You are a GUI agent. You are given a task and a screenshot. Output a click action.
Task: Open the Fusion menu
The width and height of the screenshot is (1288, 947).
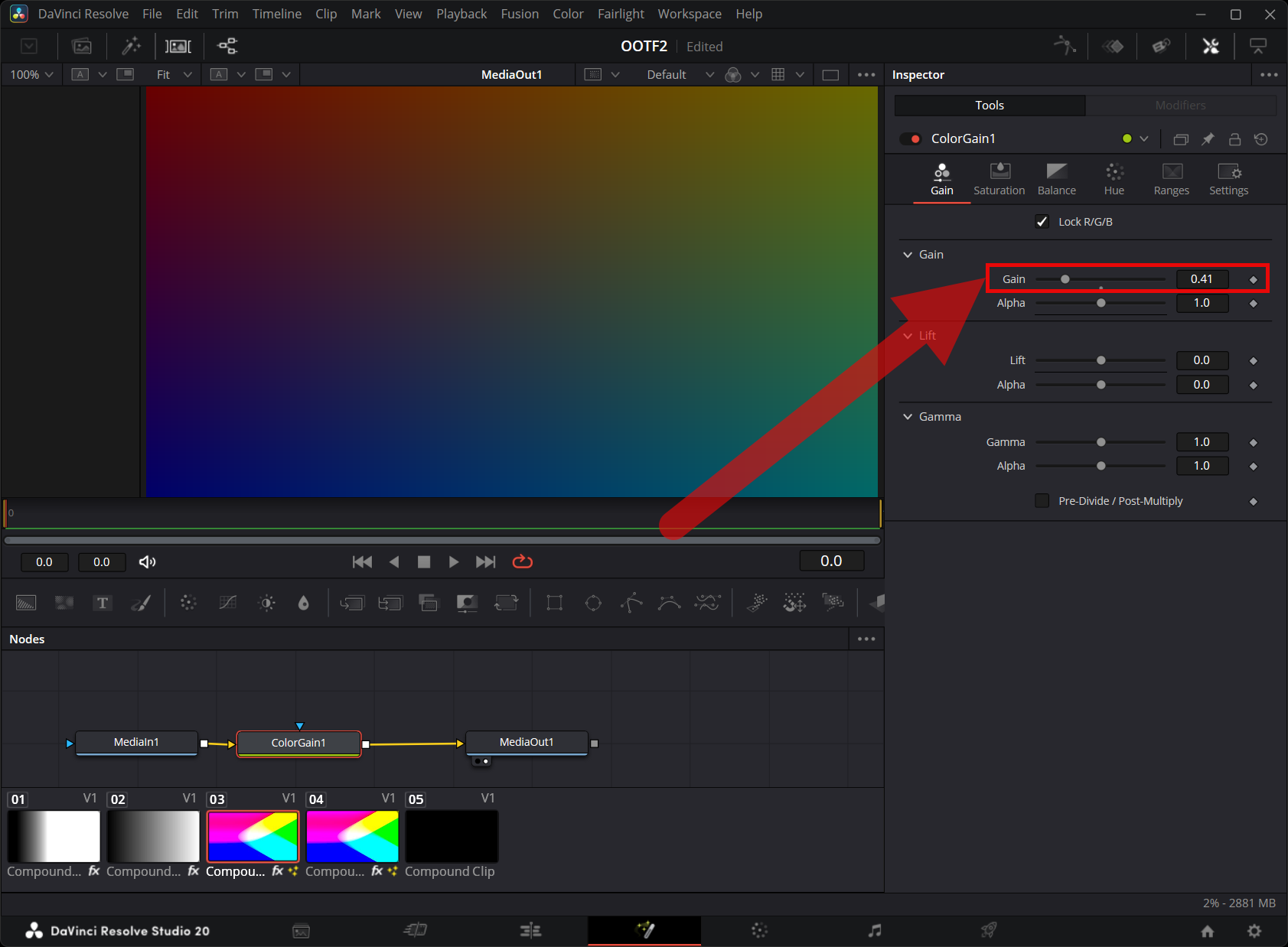(x=520, y=14)
